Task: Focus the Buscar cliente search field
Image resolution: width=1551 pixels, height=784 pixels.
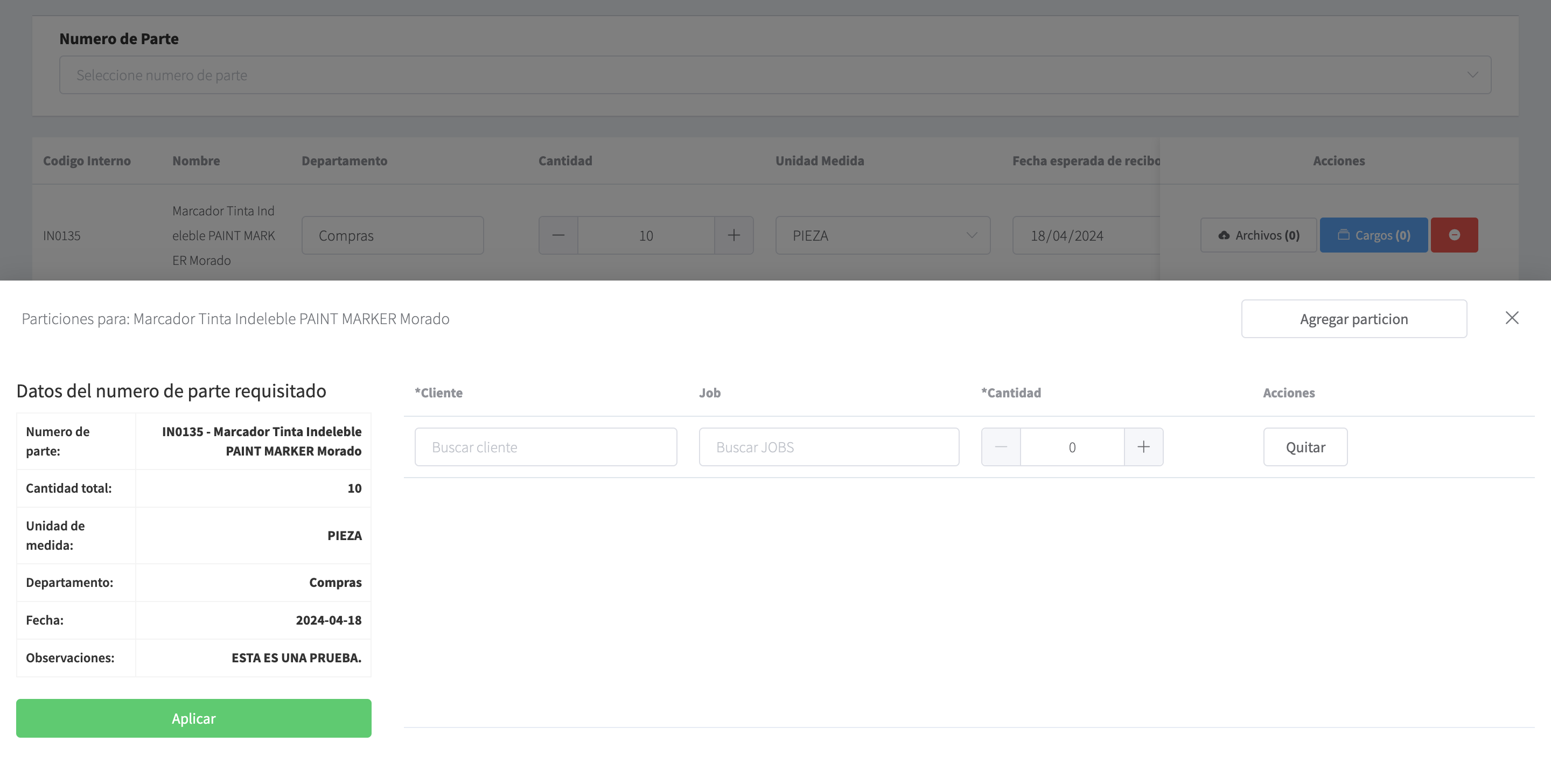Action: click(545, 447)
